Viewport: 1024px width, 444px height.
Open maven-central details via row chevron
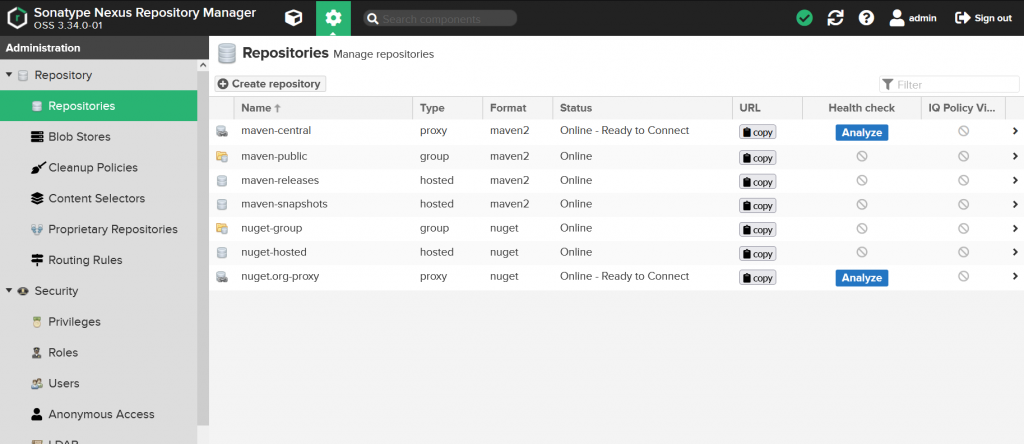(x=1015, y=131)
